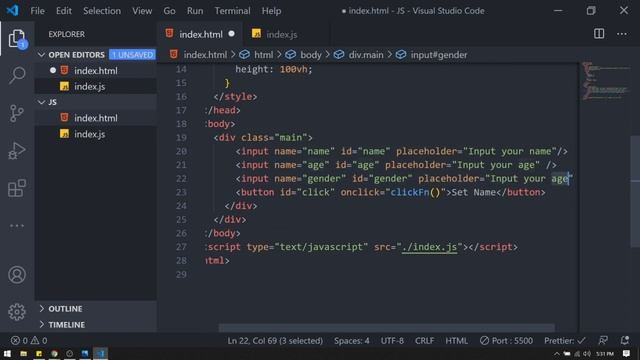Close the unsaved index.html tab via dot
This screenshot has width=640, height=360.
231,34
